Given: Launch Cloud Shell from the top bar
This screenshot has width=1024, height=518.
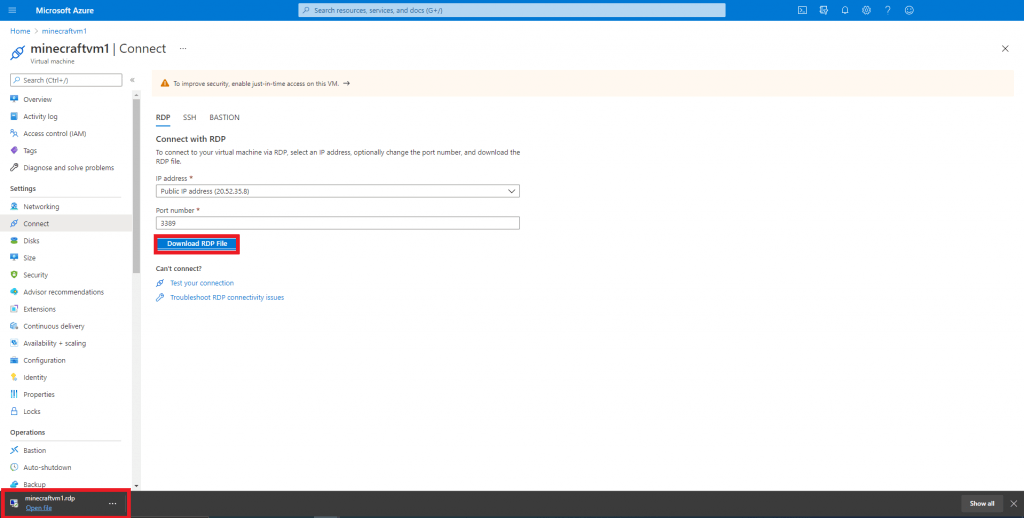Looking at the screenshot, I should pos(802,10).
